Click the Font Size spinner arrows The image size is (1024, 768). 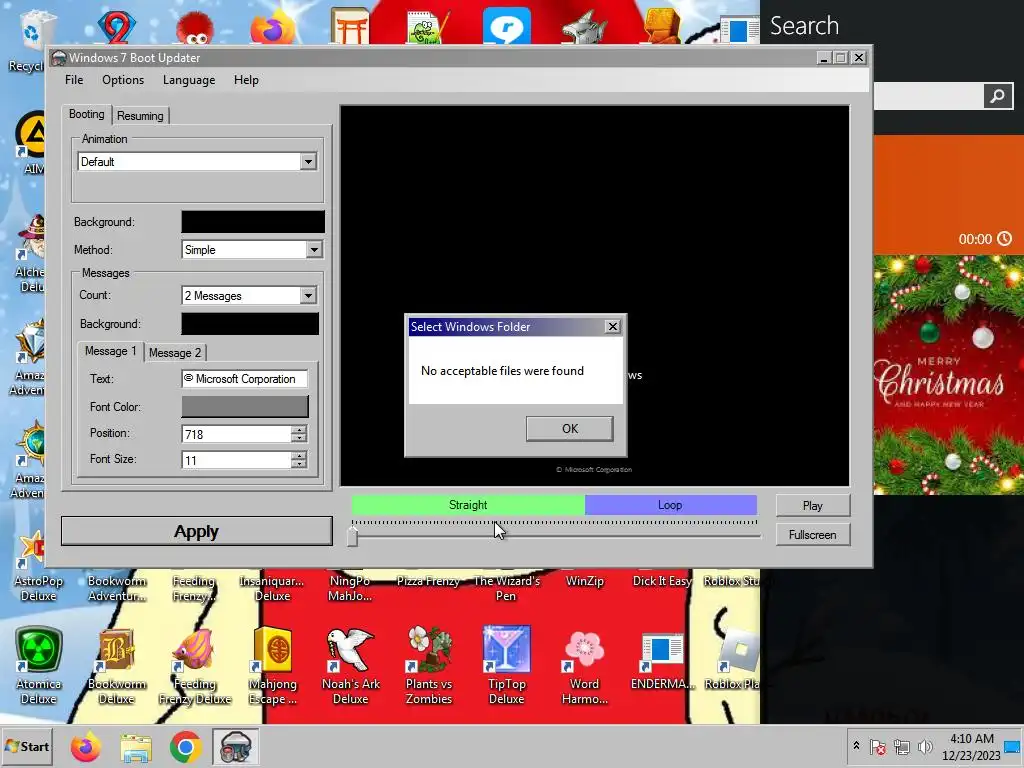coord(299,460)
